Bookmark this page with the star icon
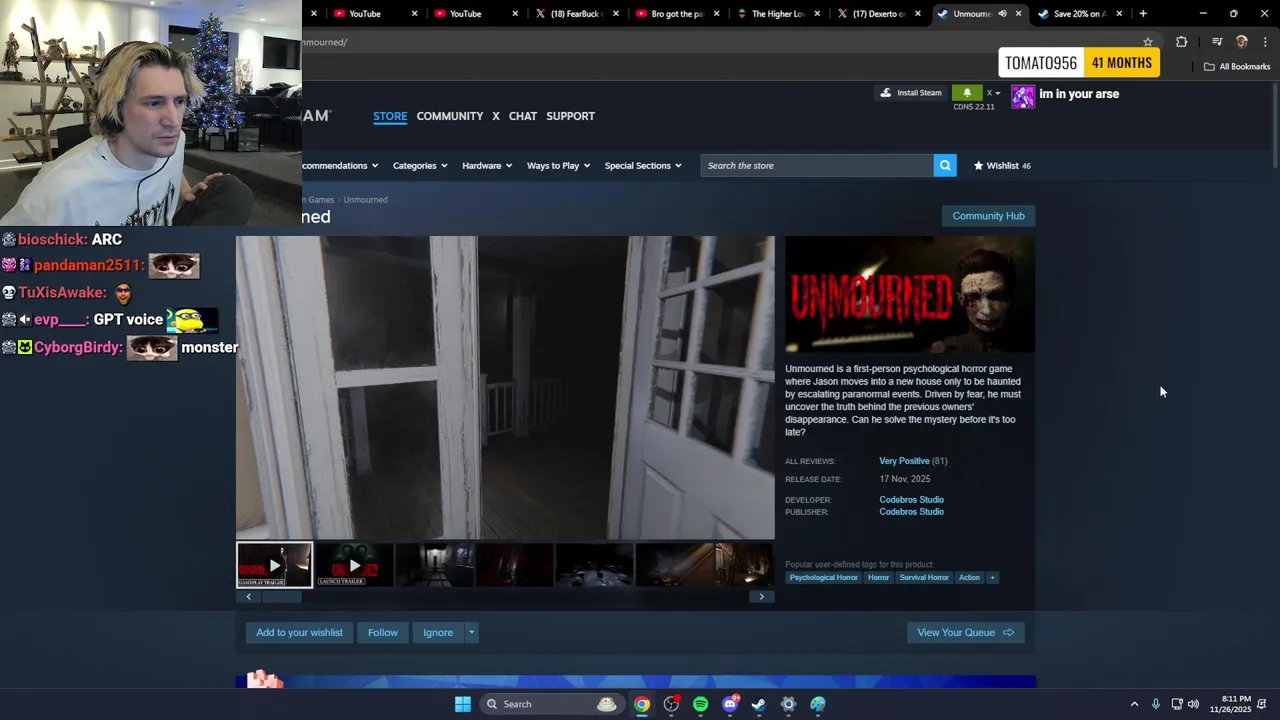This screenshot has width=1280, height=720. 1148,42
